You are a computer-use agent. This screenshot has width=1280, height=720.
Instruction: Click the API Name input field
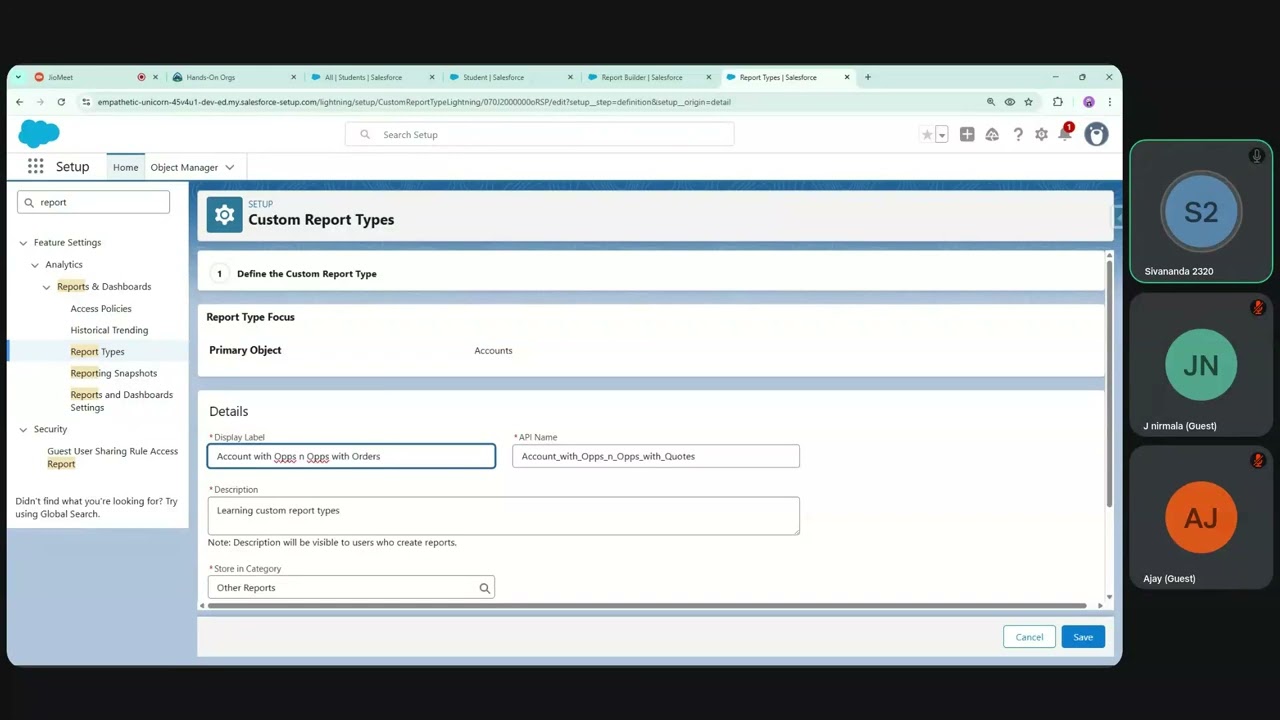[656, 456]
